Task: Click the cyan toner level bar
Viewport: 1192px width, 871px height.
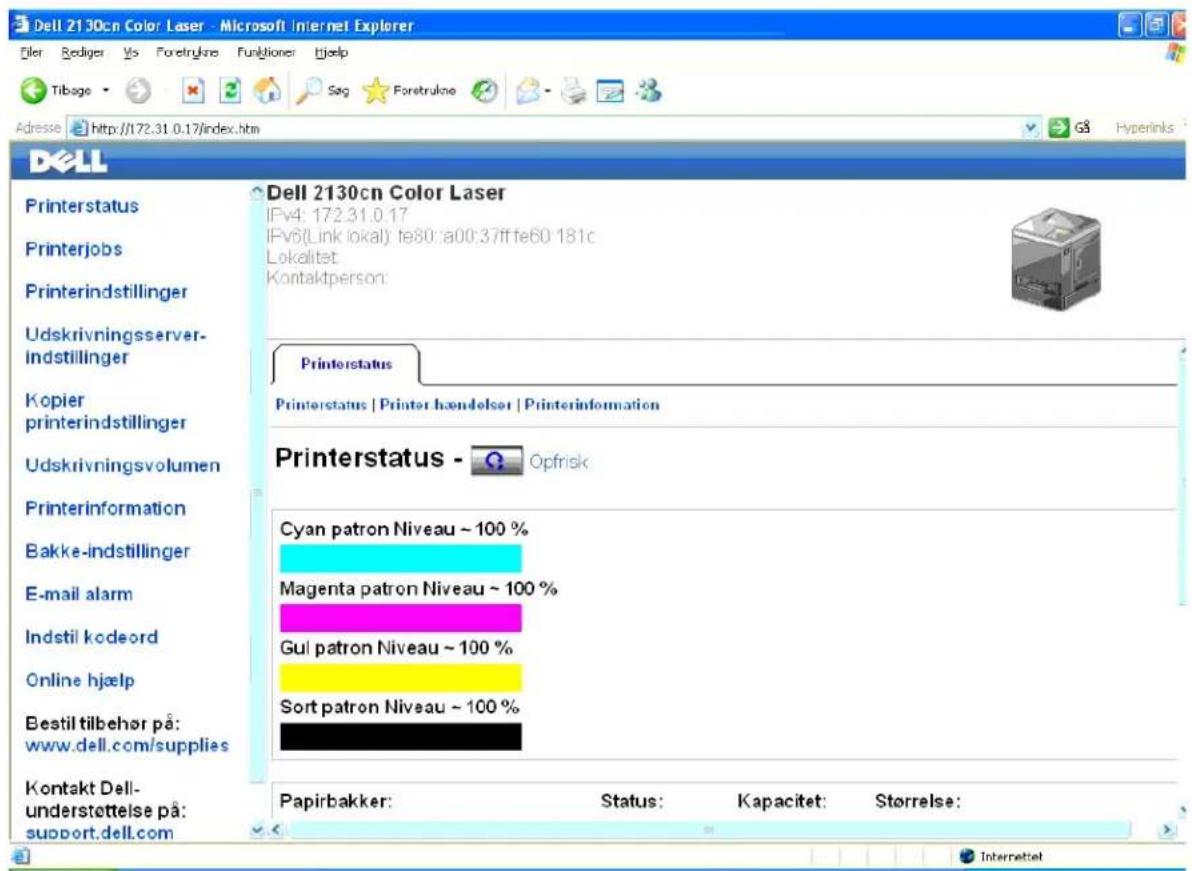Action: click(401, 558)
